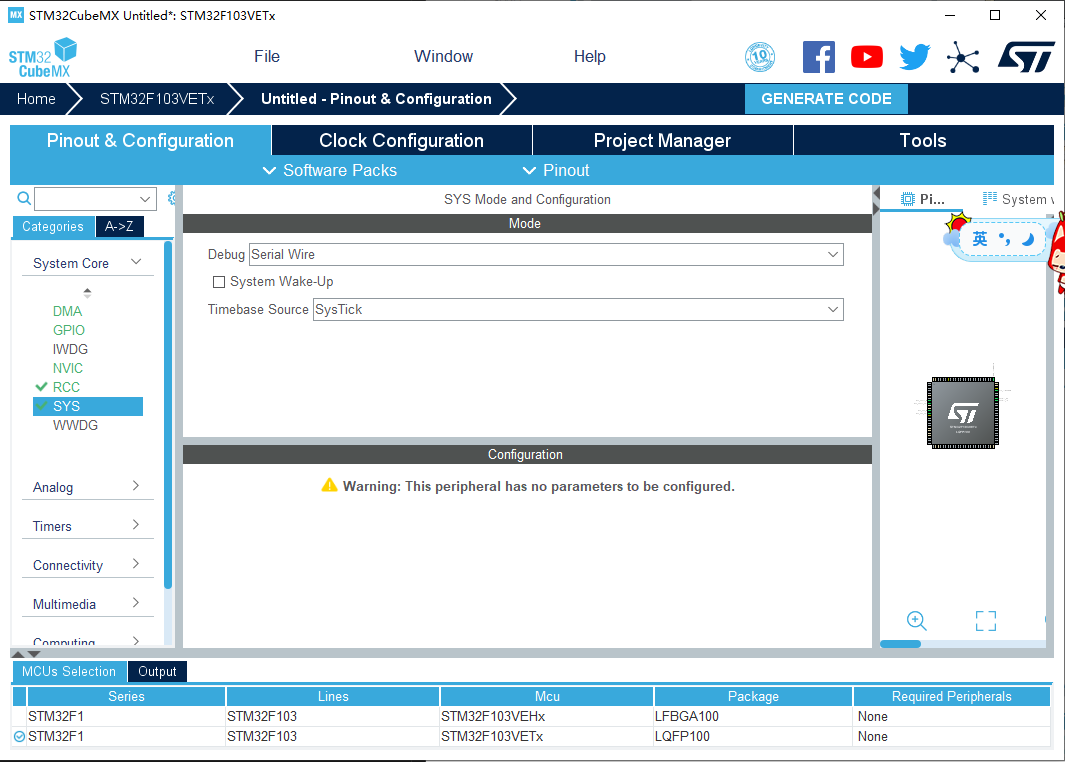
Task: Select the chip package image in pinout view
Action: 962,412
